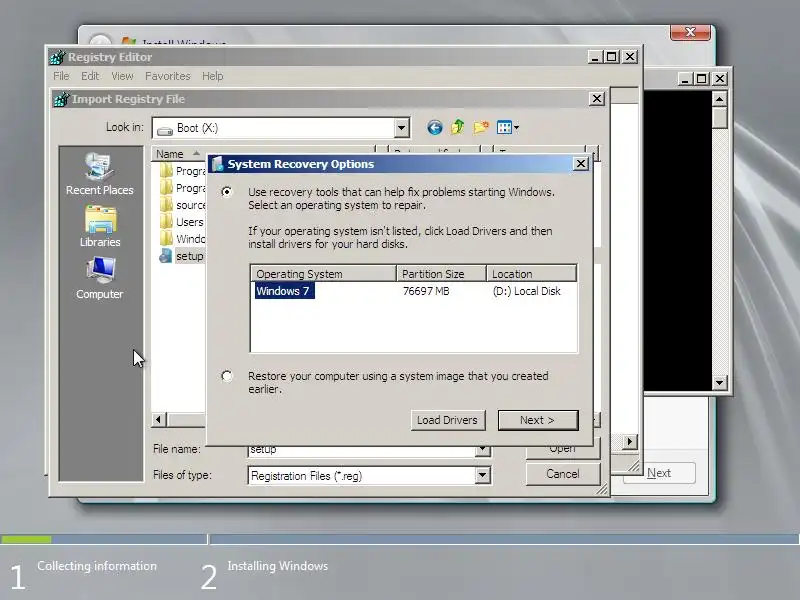Select the first Program Files folder

[x=183, y=171]
